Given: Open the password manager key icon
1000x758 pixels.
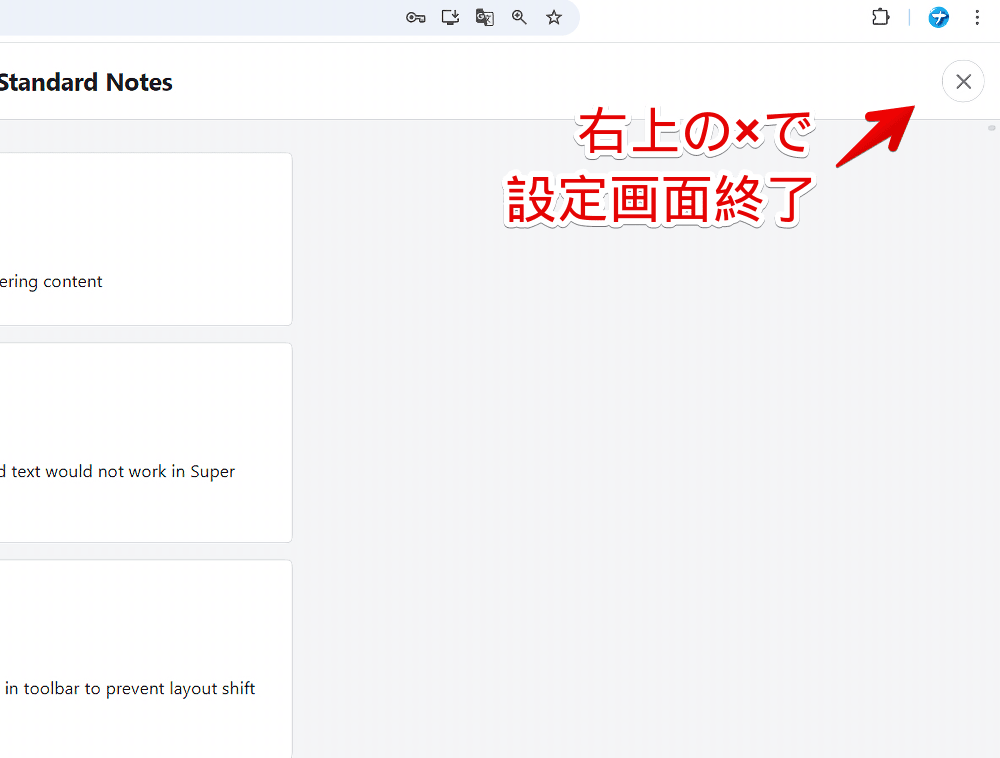Looking at the screenshot, I should tap(415, 18).
